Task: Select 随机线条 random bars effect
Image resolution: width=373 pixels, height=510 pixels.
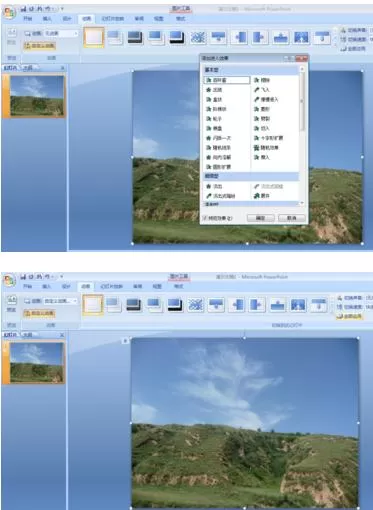Action: pyautogui.click(x=219, y=148)
